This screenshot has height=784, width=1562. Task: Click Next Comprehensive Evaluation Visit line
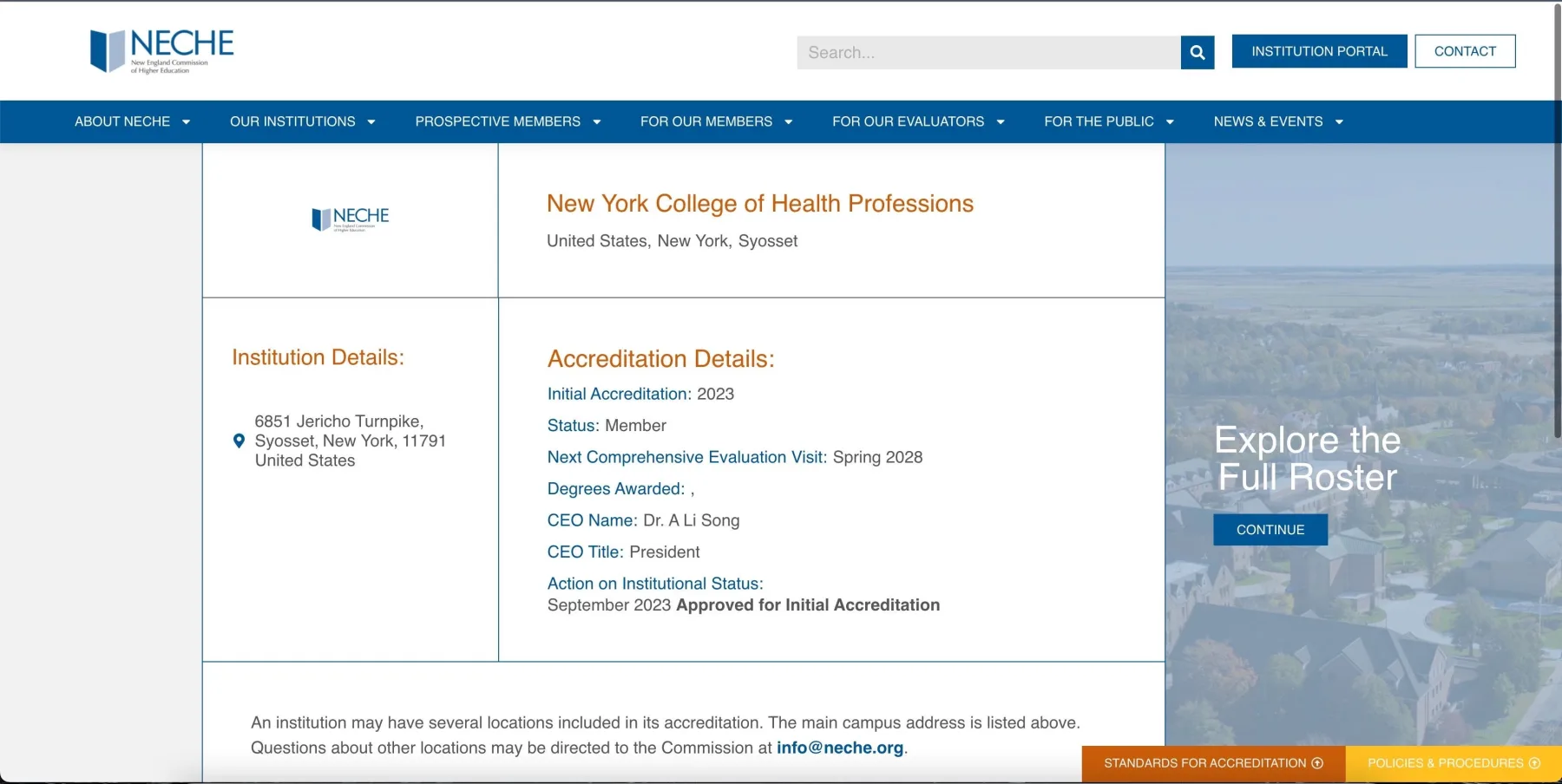tap(735, 457)
